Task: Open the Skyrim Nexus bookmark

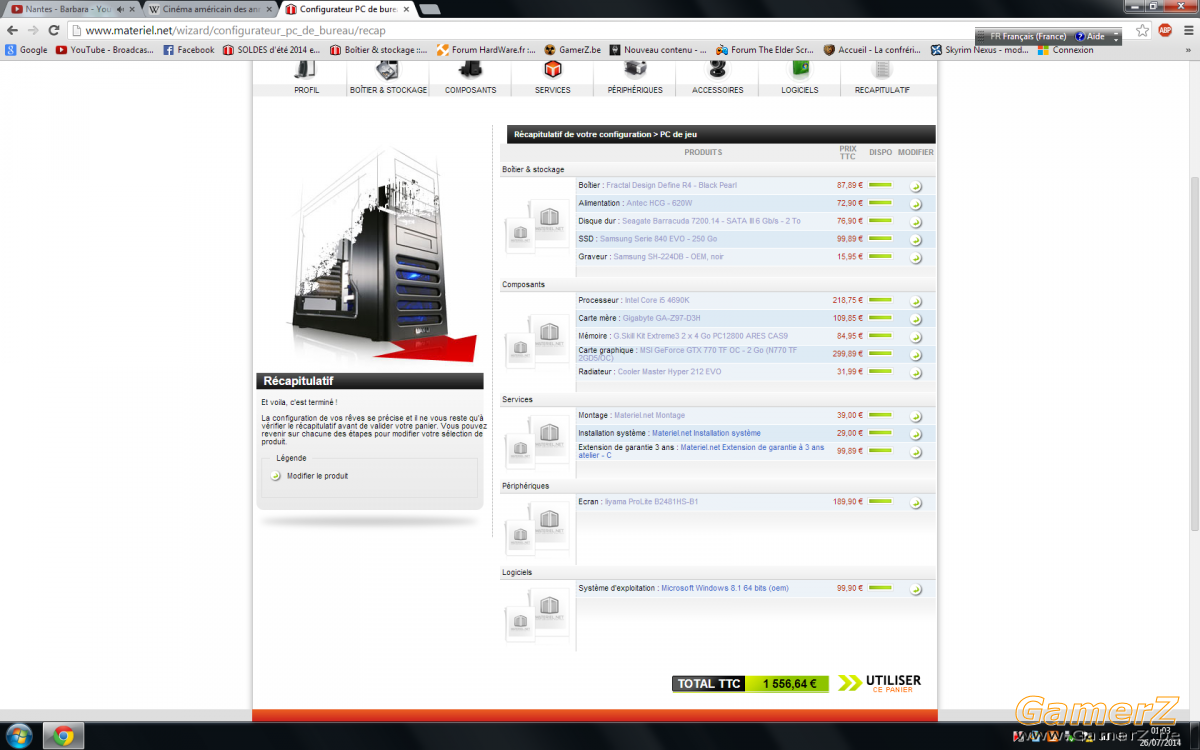Action: click(979, 49)
